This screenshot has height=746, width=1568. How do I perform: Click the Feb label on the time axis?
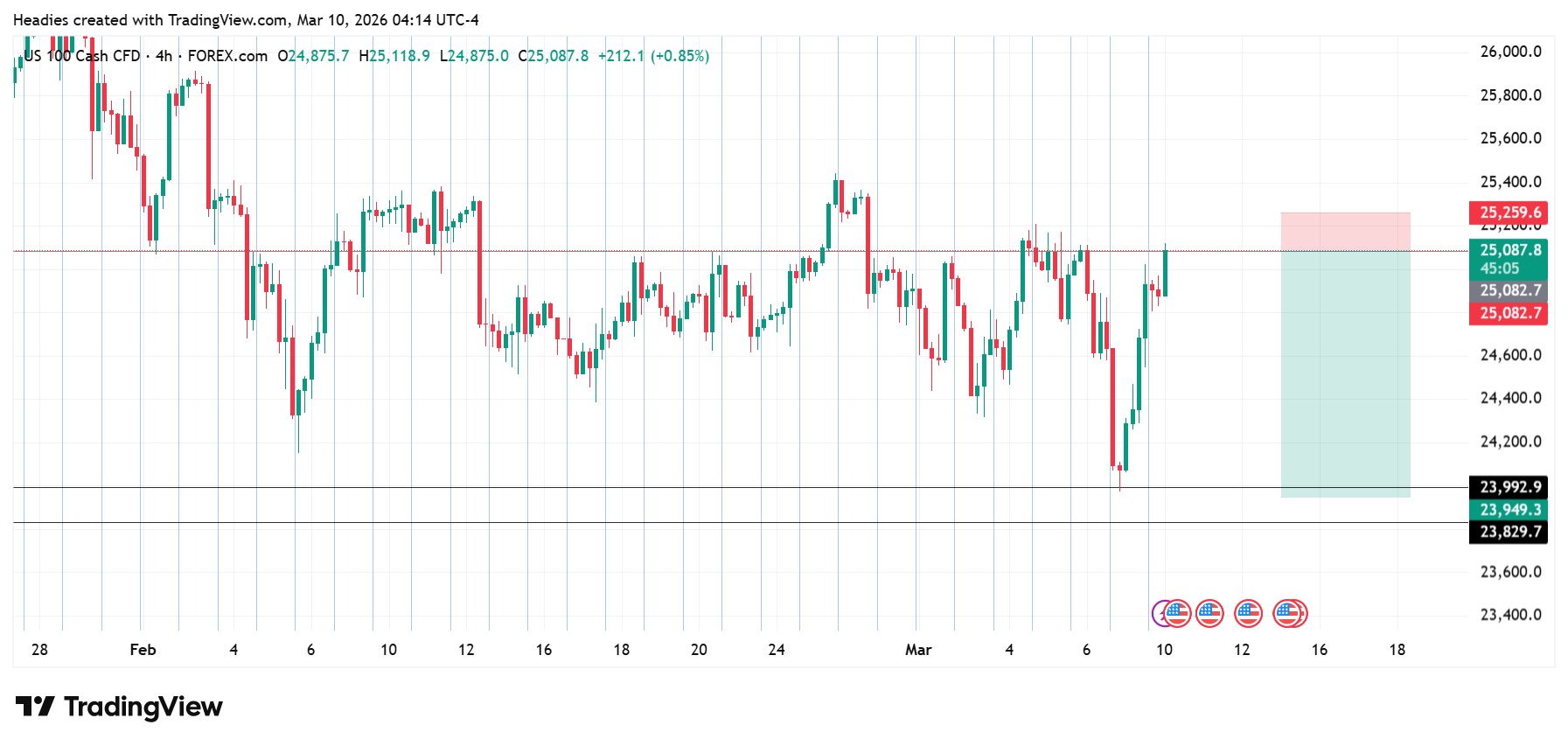tap(143, 650)
